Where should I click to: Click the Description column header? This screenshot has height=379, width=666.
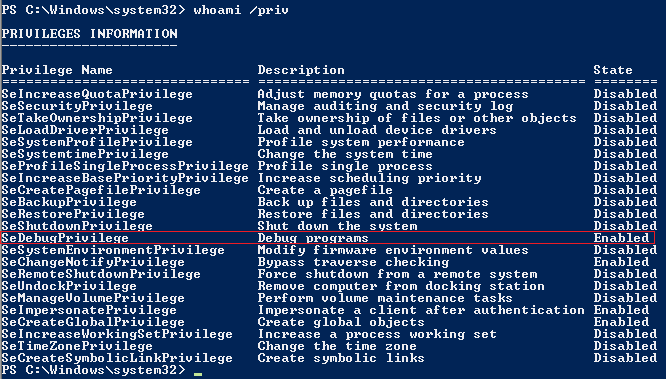[x=301, y=70]
